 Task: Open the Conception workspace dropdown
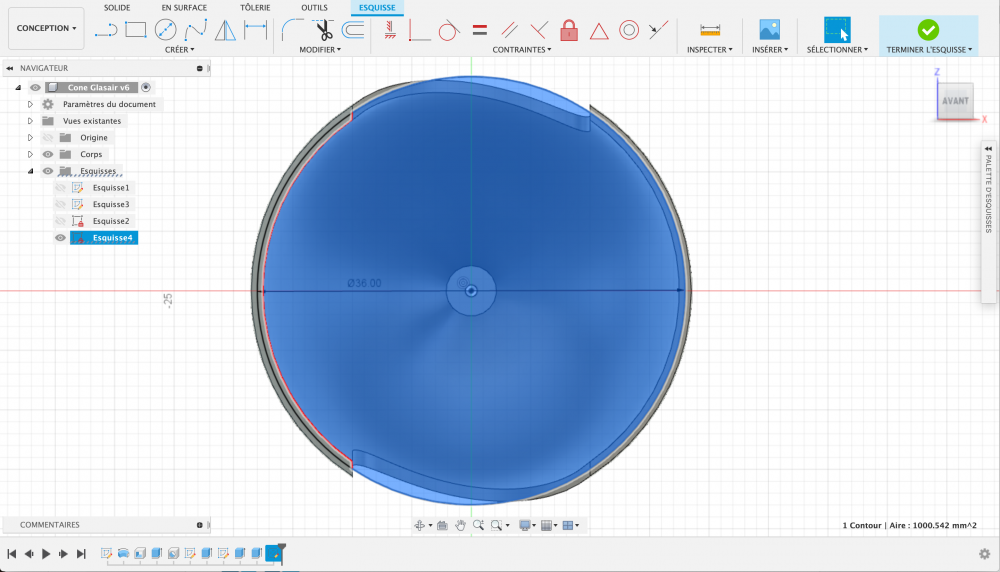coord(46,28)
